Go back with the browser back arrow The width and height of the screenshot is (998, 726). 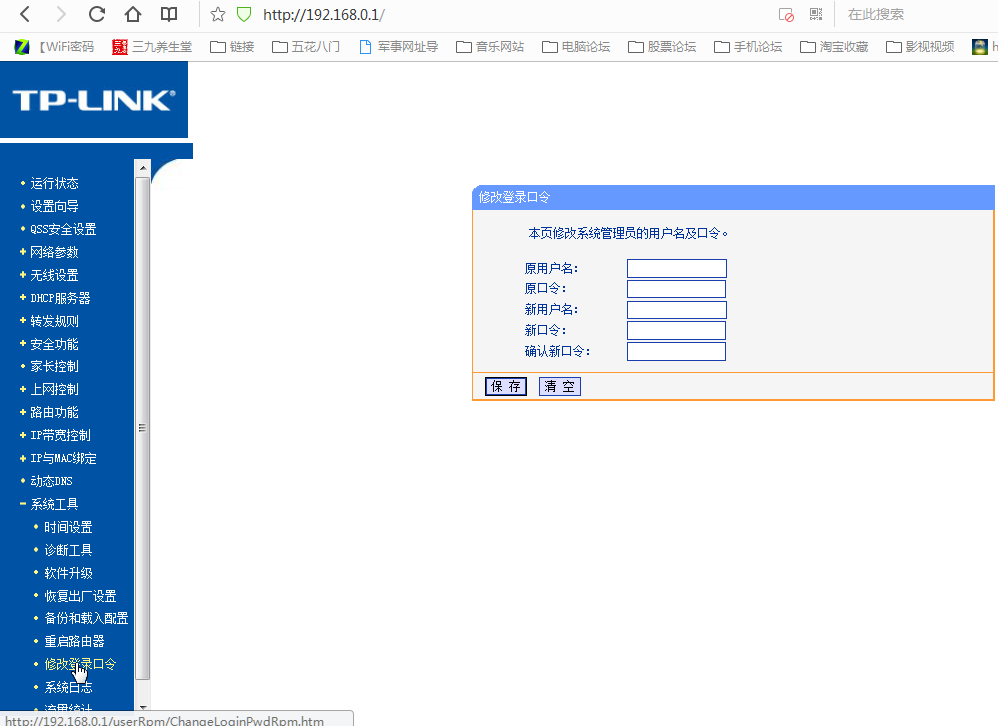pos(25,14)
